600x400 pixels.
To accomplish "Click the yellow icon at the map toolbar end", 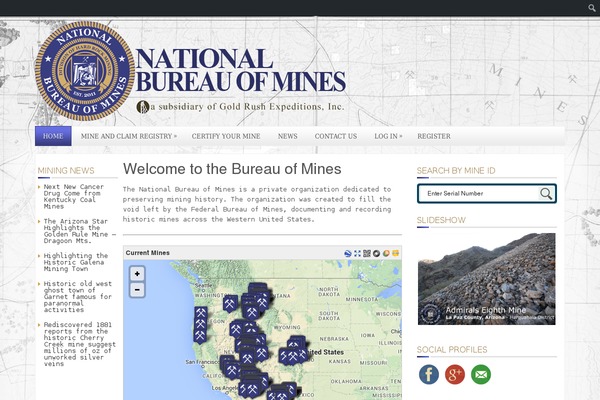I will [x=396, y=253].
